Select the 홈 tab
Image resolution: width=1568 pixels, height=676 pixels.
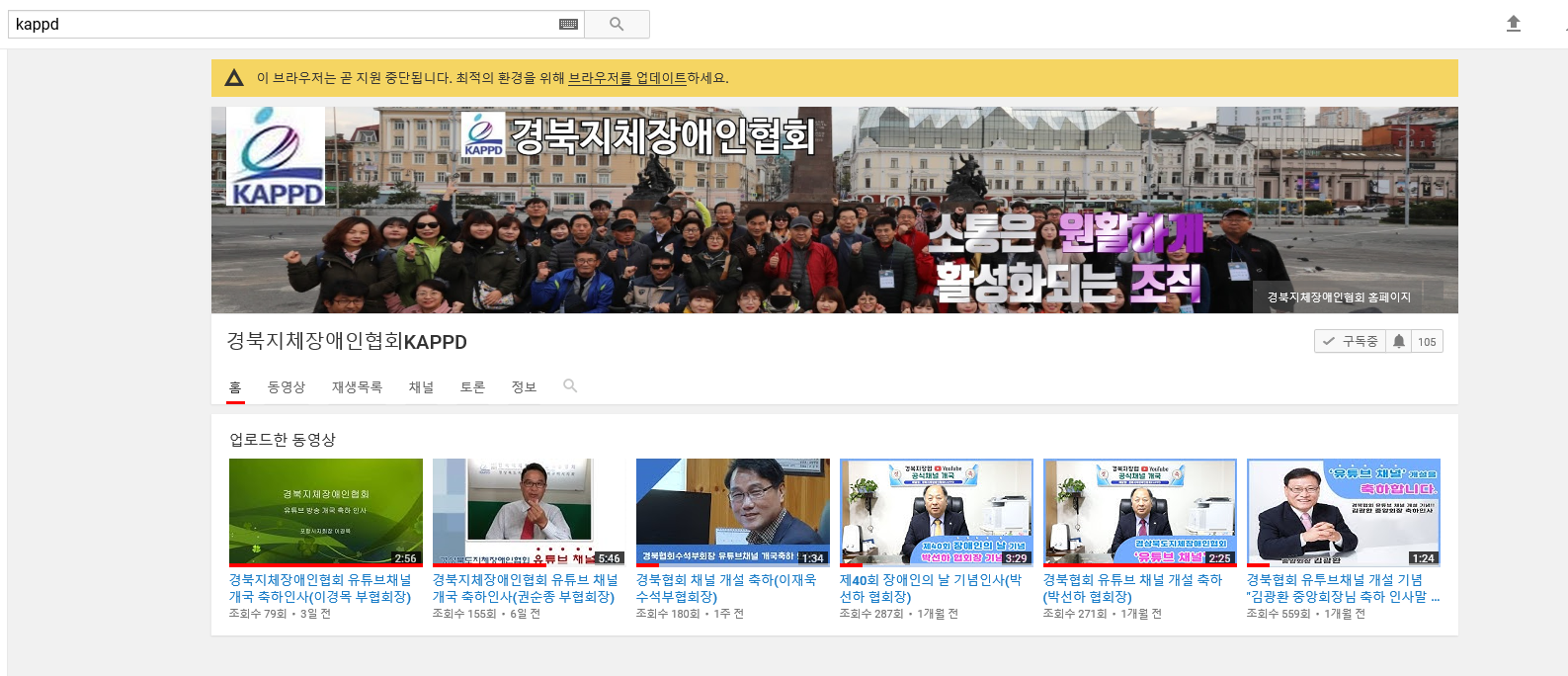tap(235, 387)
